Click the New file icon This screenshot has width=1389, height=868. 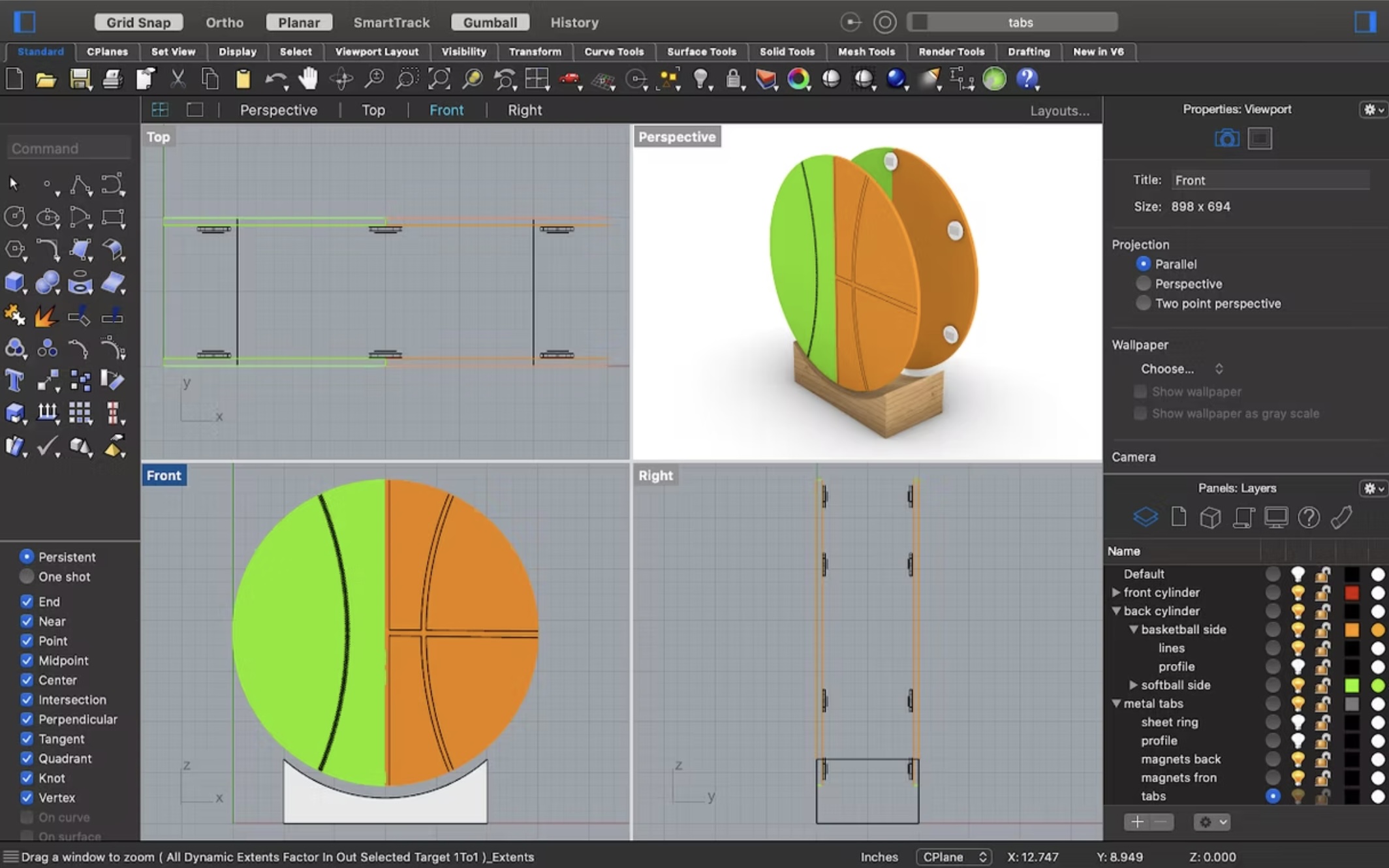tap(14, 80)
